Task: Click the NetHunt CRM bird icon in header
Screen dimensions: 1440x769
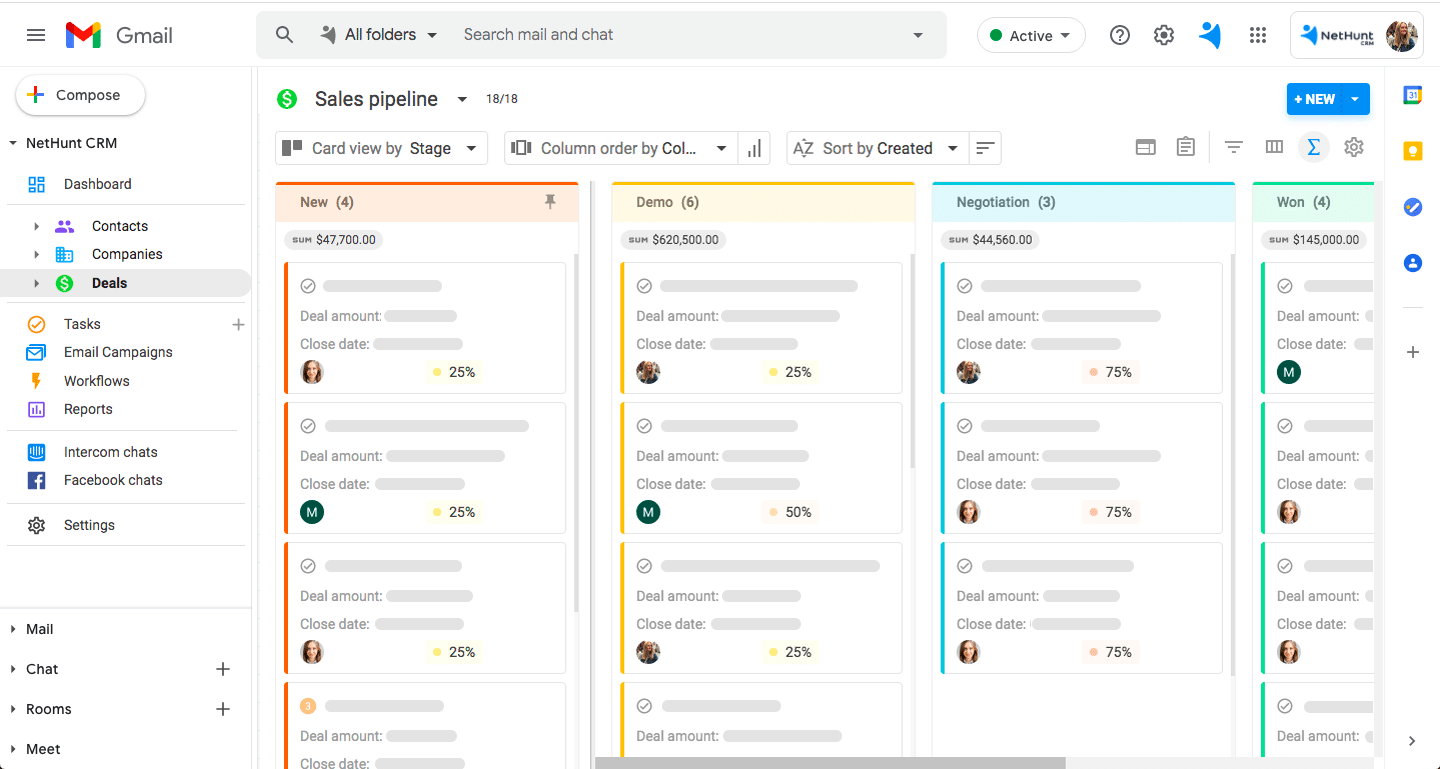Action: pyautogui.click(x=1210, y=36)
